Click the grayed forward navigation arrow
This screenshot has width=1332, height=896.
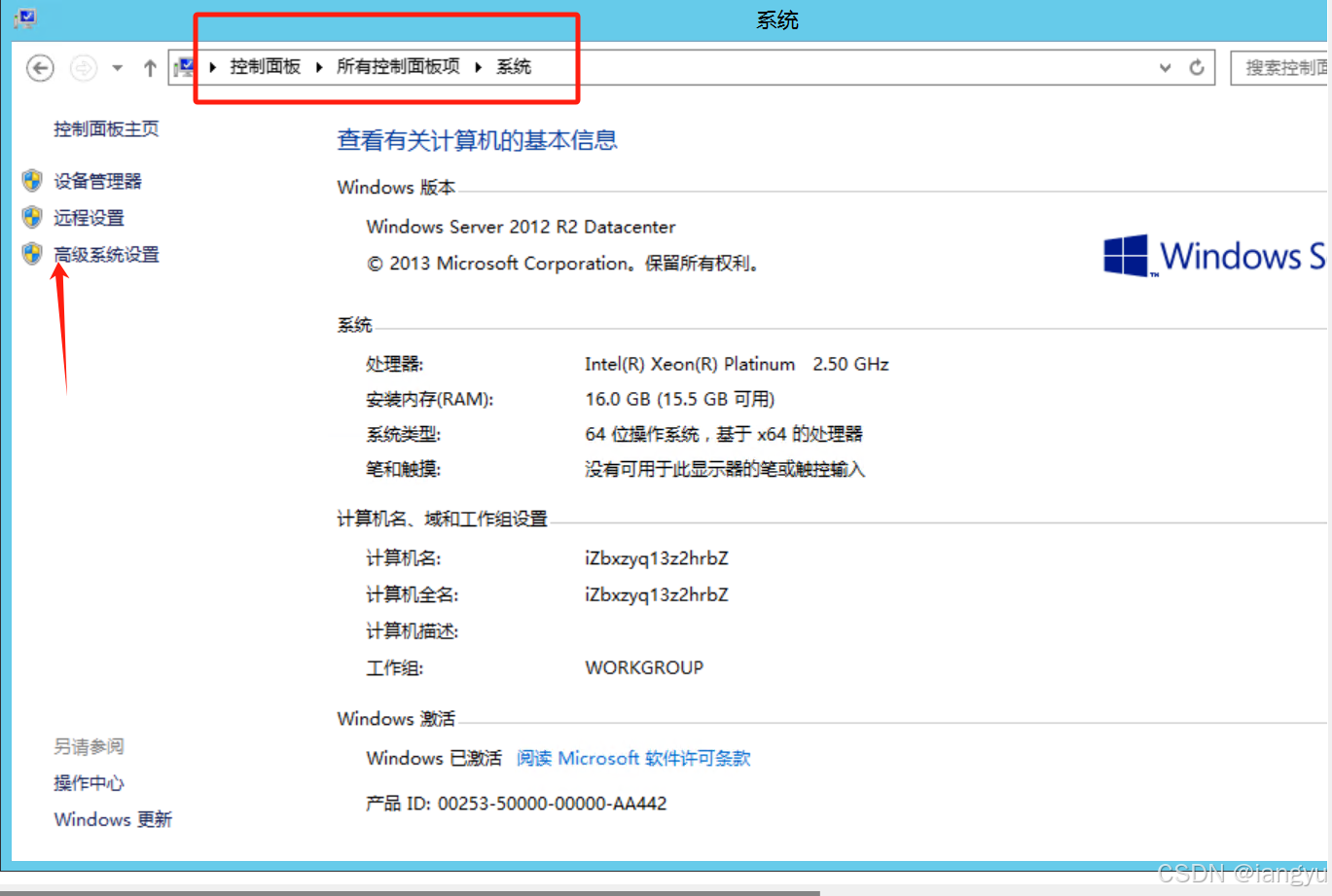83,66
